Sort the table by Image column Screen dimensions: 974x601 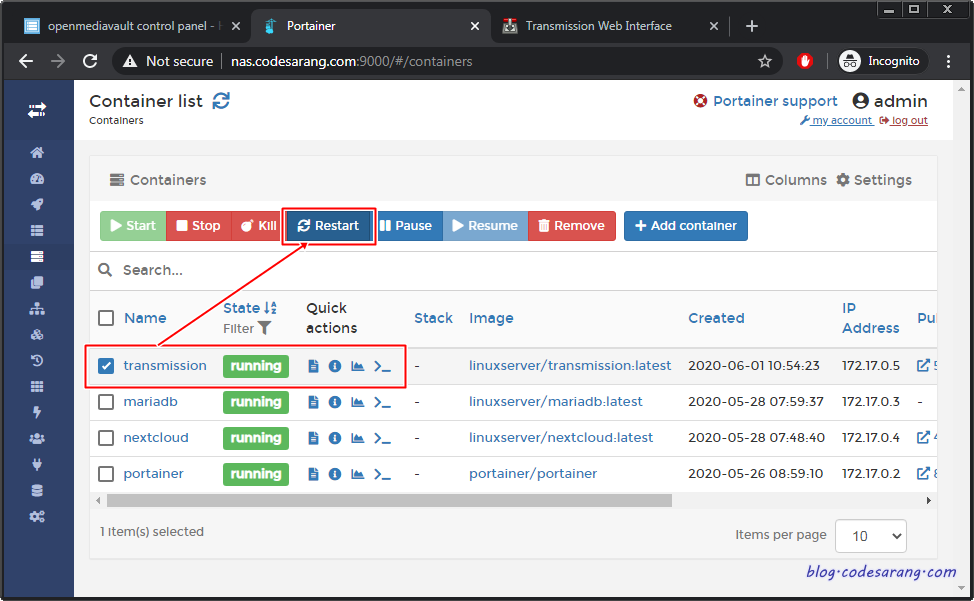491,318
